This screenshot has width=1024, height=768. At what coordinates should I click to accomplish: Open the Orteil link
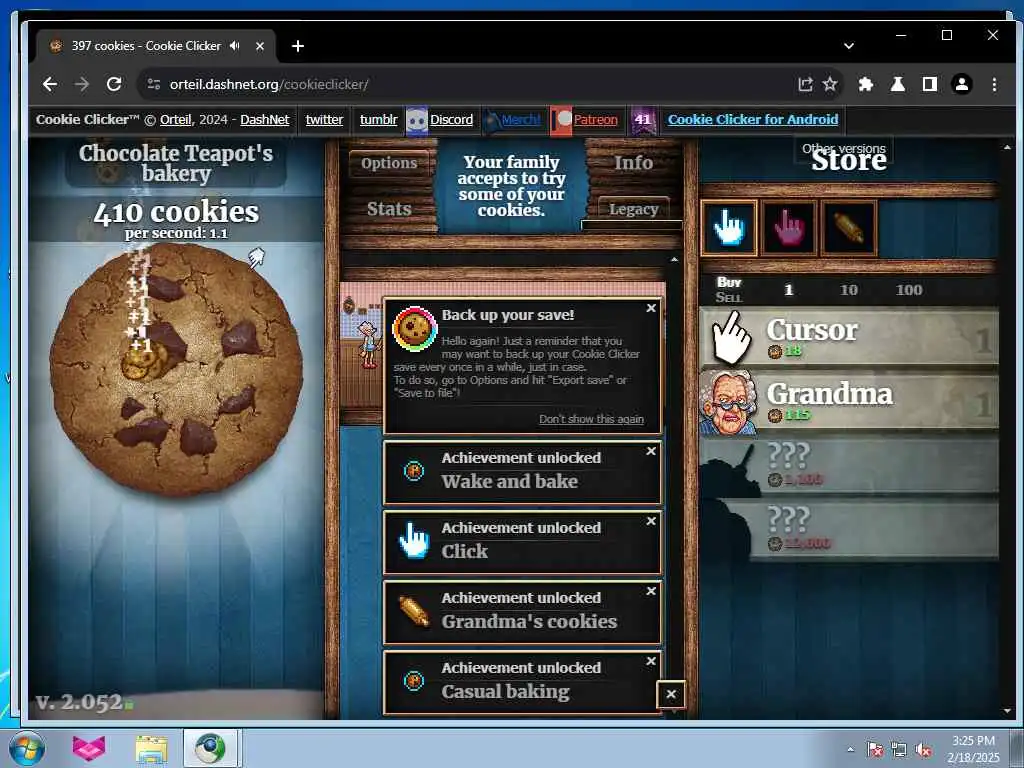176,120
